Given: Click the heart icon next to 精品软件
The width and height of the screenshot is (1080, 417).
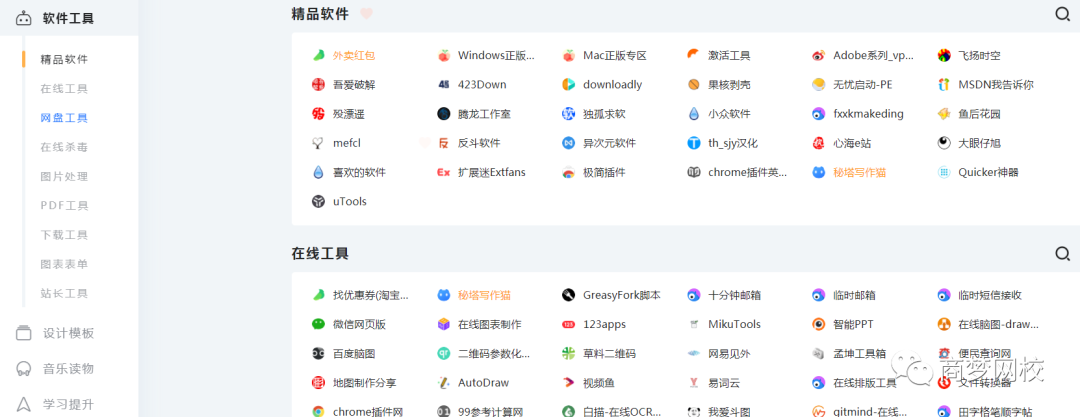Looking at the screenshot, I should pos(366,14).
